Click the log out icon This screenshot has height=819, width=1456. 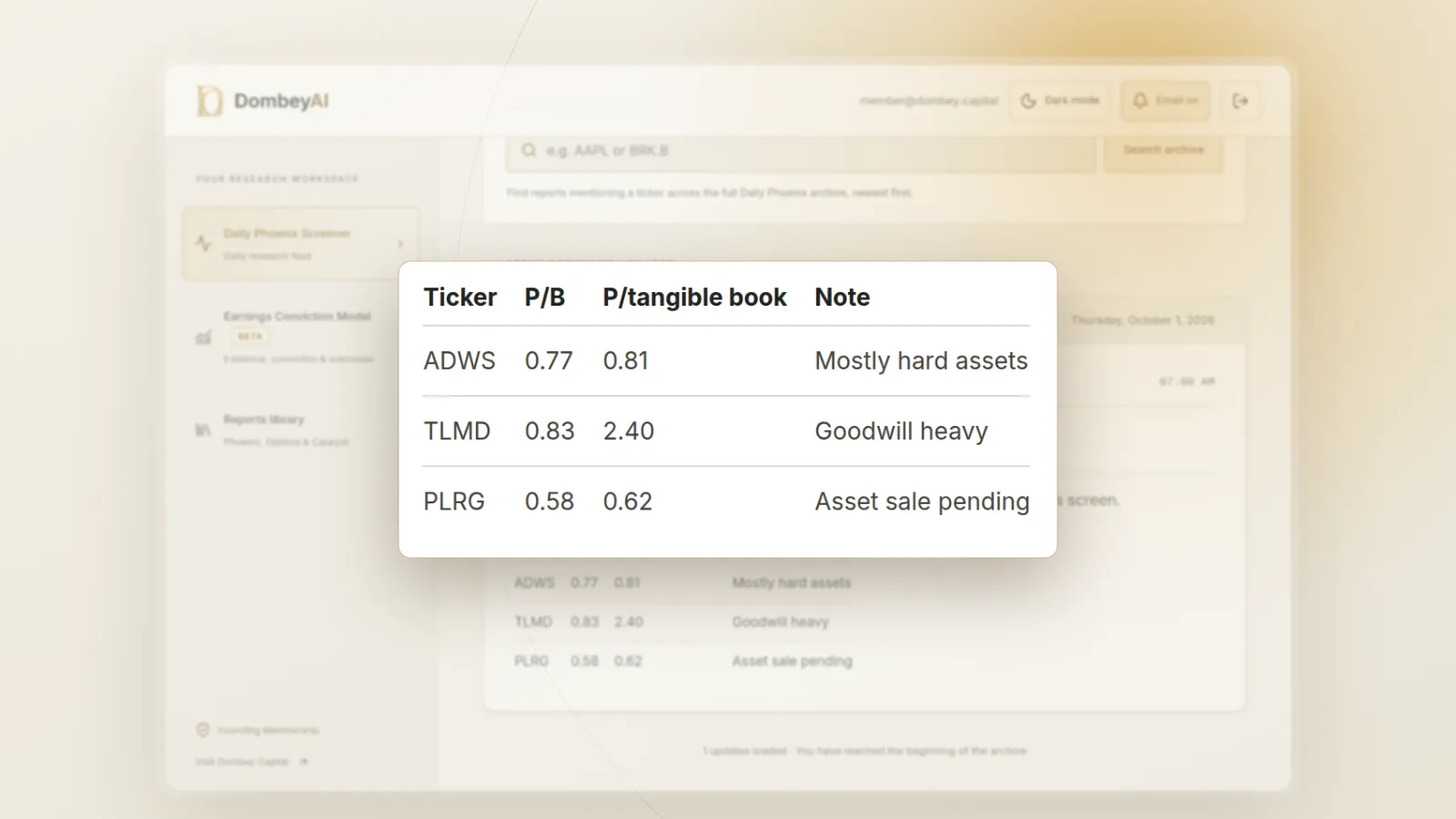pyautogui.click(x=1240, y=101)
